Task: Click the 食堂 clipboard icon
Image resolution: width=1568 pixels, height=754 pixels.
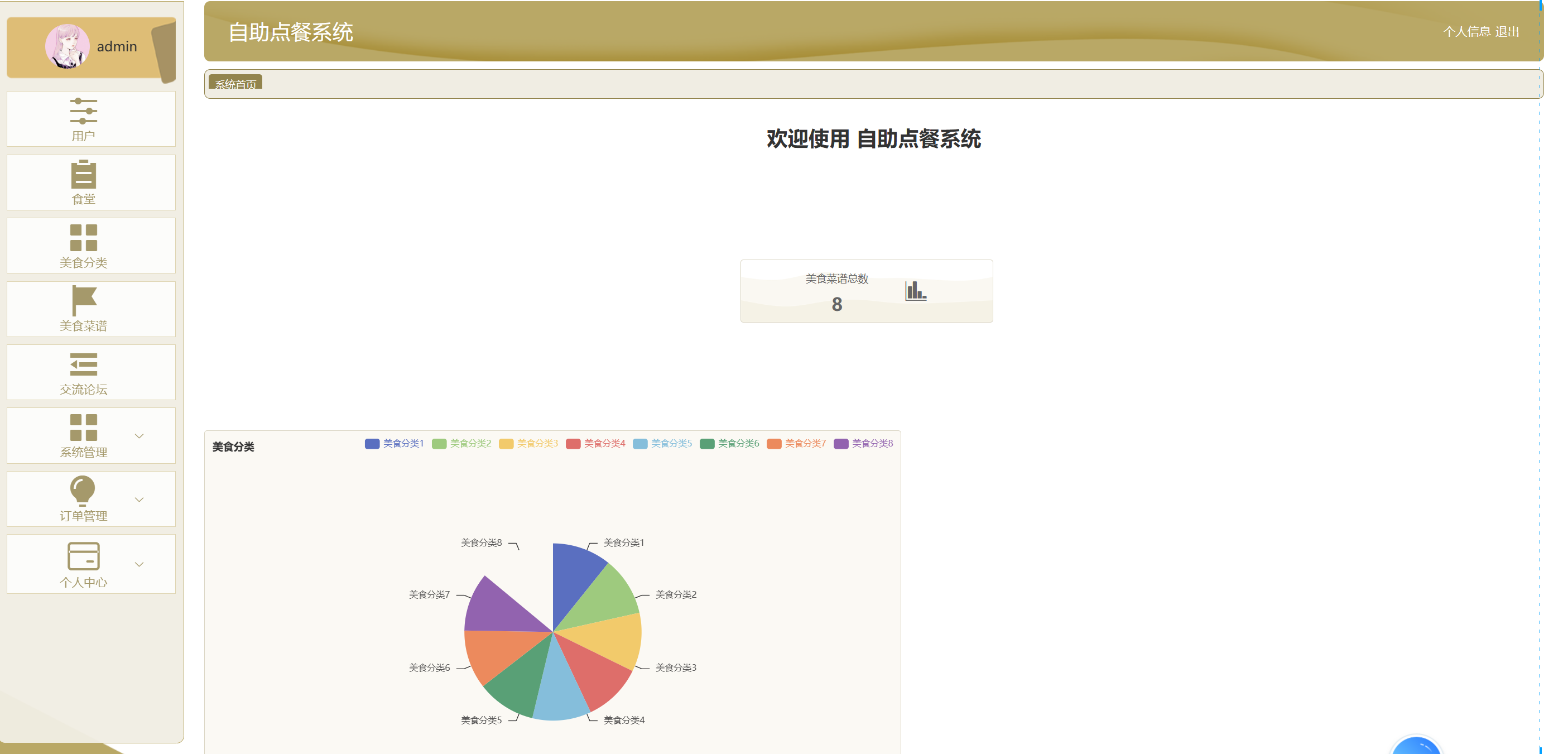Action: (x=83, y=175)
